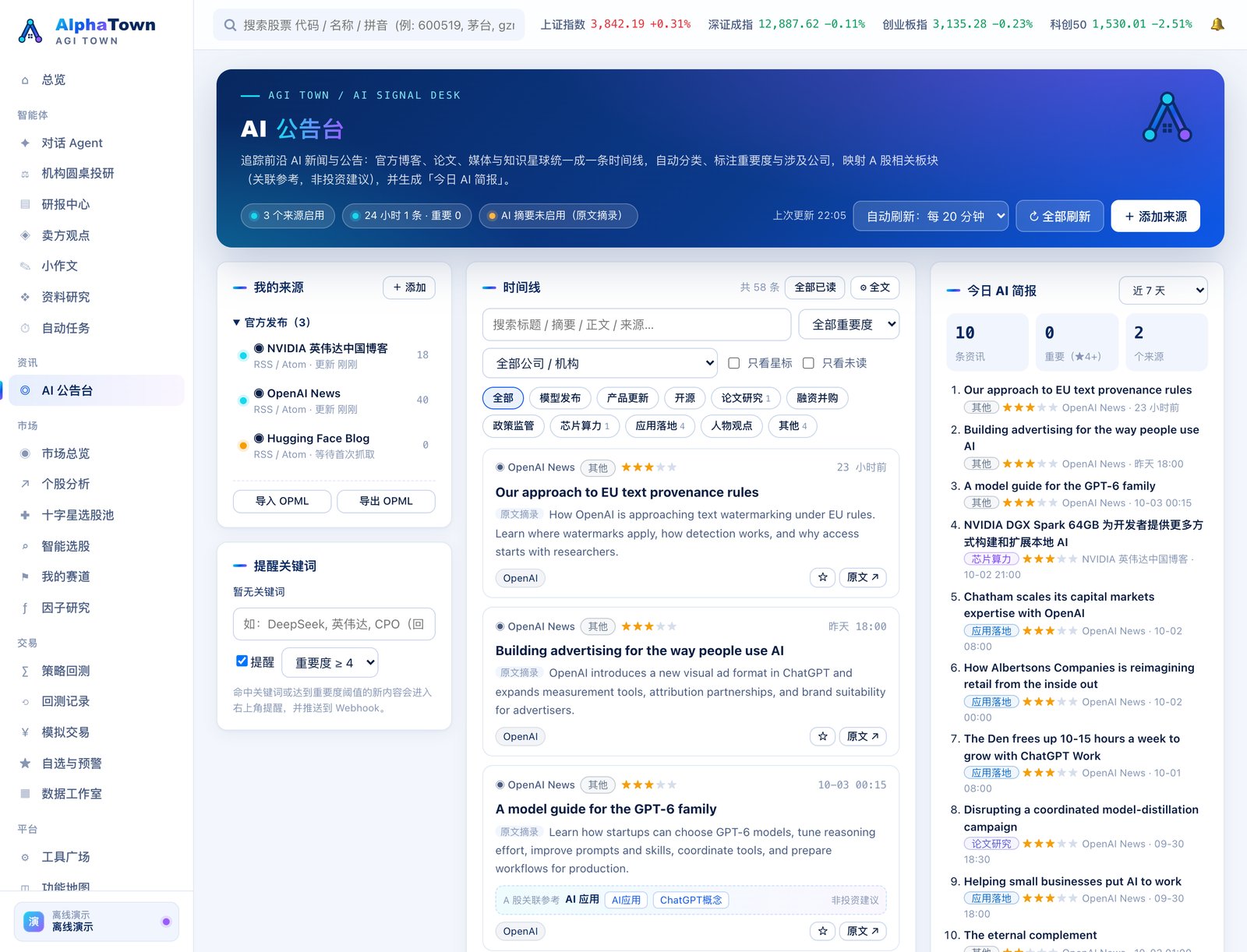The image size is (1247, 952).
Task: Open 机构圆桌投研 sidebar icon
Action: coord(25,174)
